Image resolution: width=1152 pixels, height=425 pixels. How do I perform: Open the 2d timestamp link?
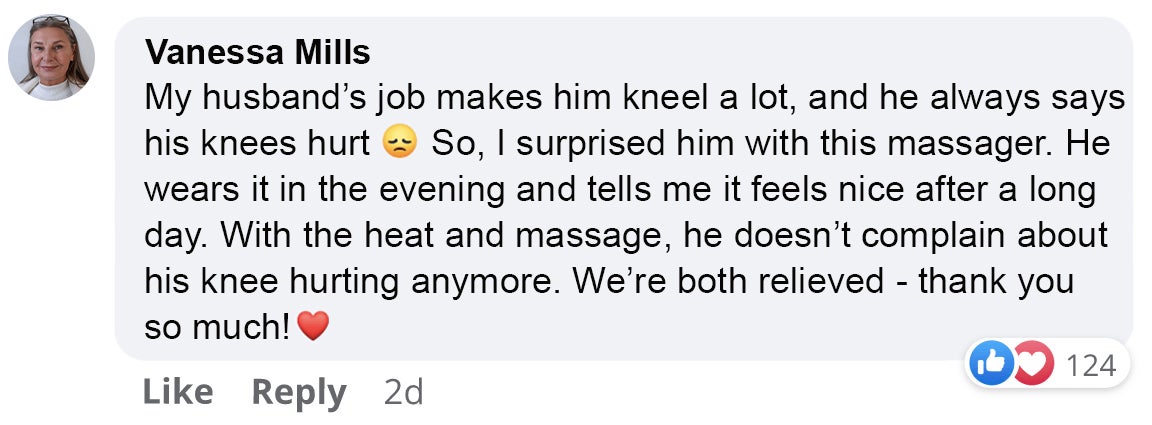(x=403, y=393)
